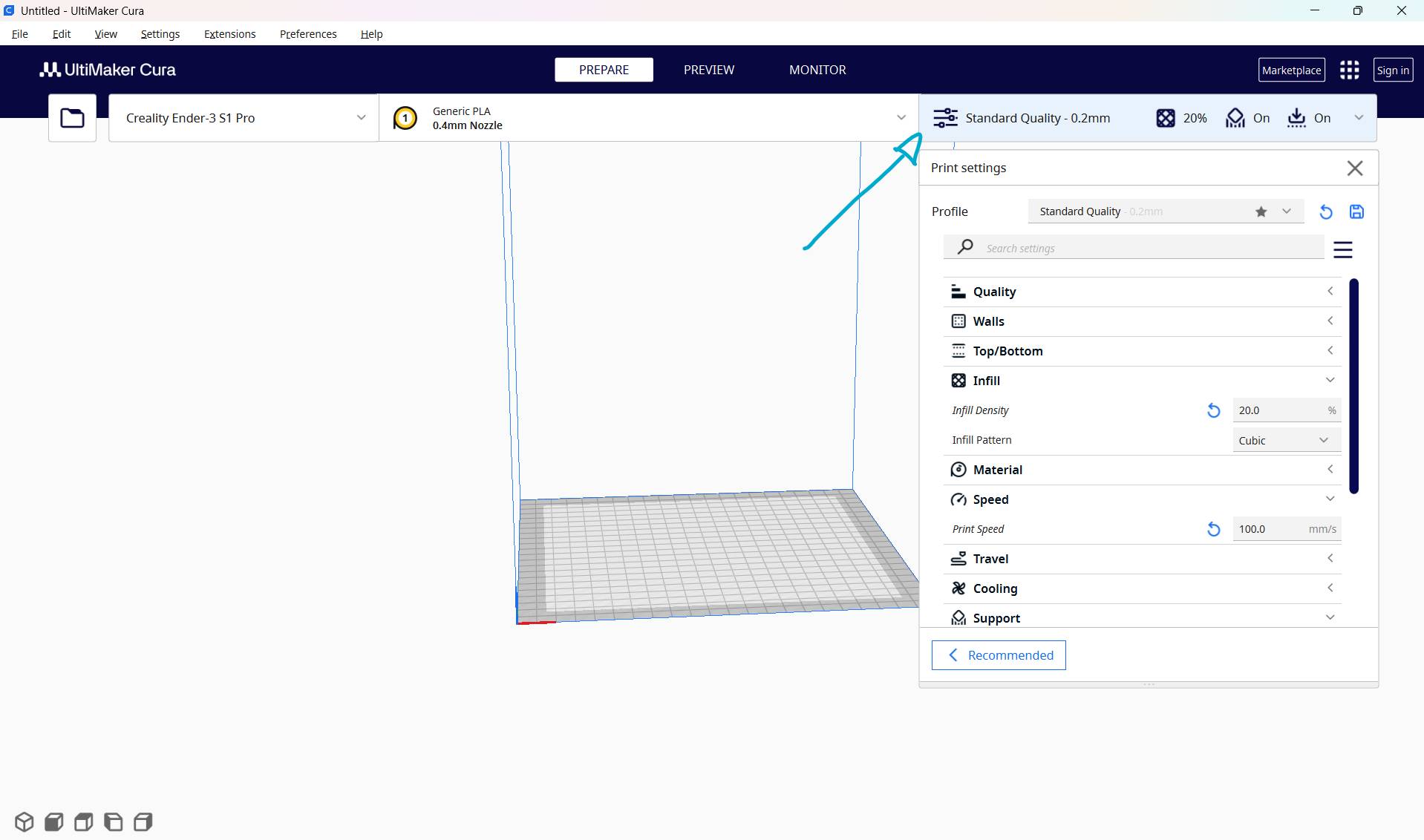Reset the Print Speed value

coord(1213,529)
